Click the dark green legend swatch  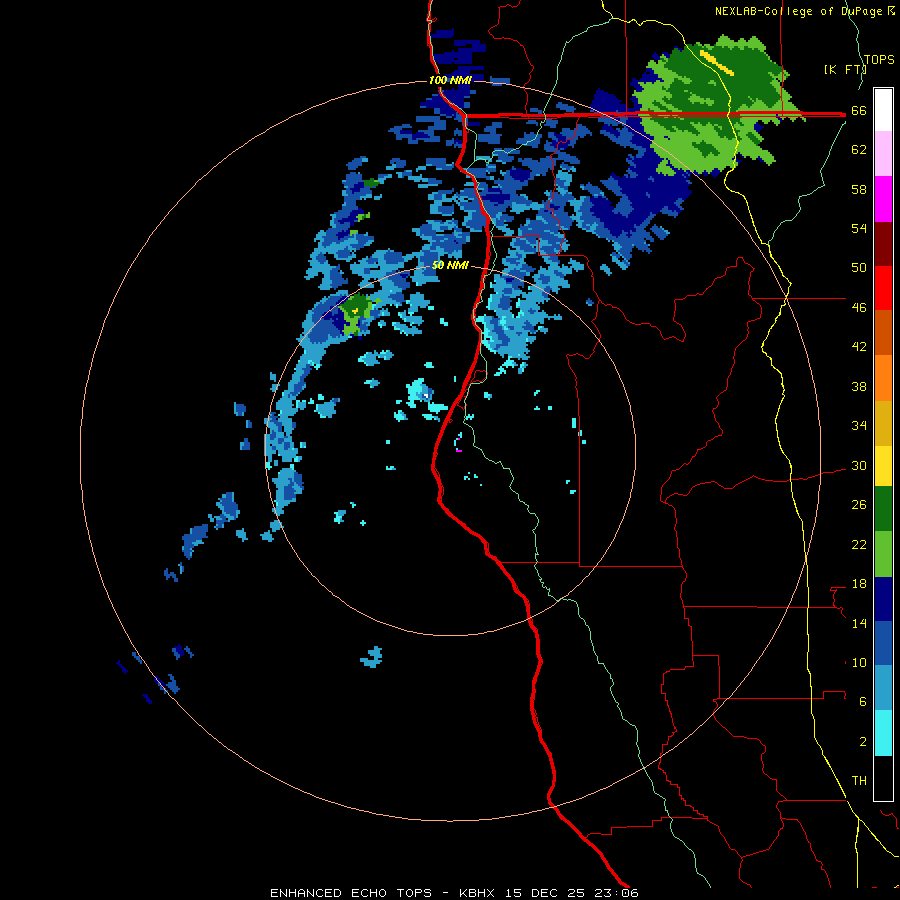coord(883,509)
